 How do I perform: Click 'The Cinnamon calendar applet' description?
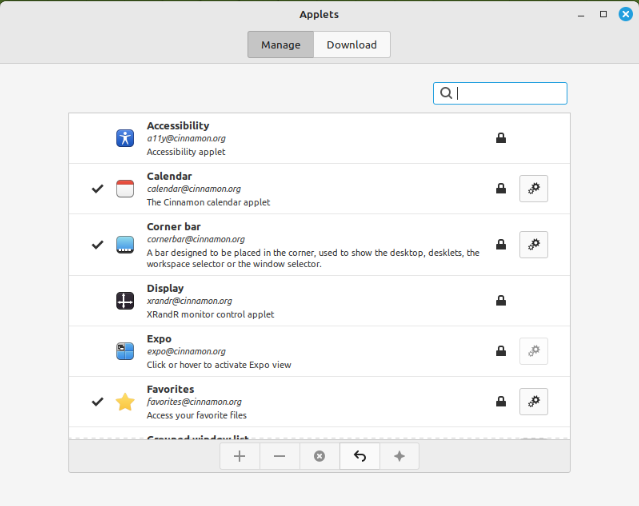(208, 202)
